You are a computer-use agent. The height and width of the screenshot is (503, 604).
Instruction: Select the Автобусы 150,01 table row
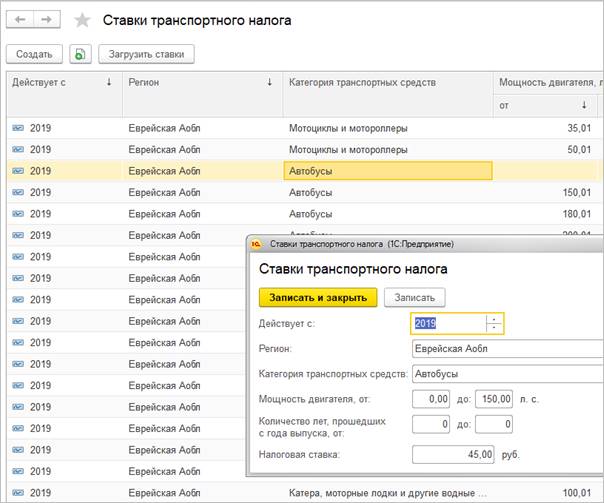(300, 192)
